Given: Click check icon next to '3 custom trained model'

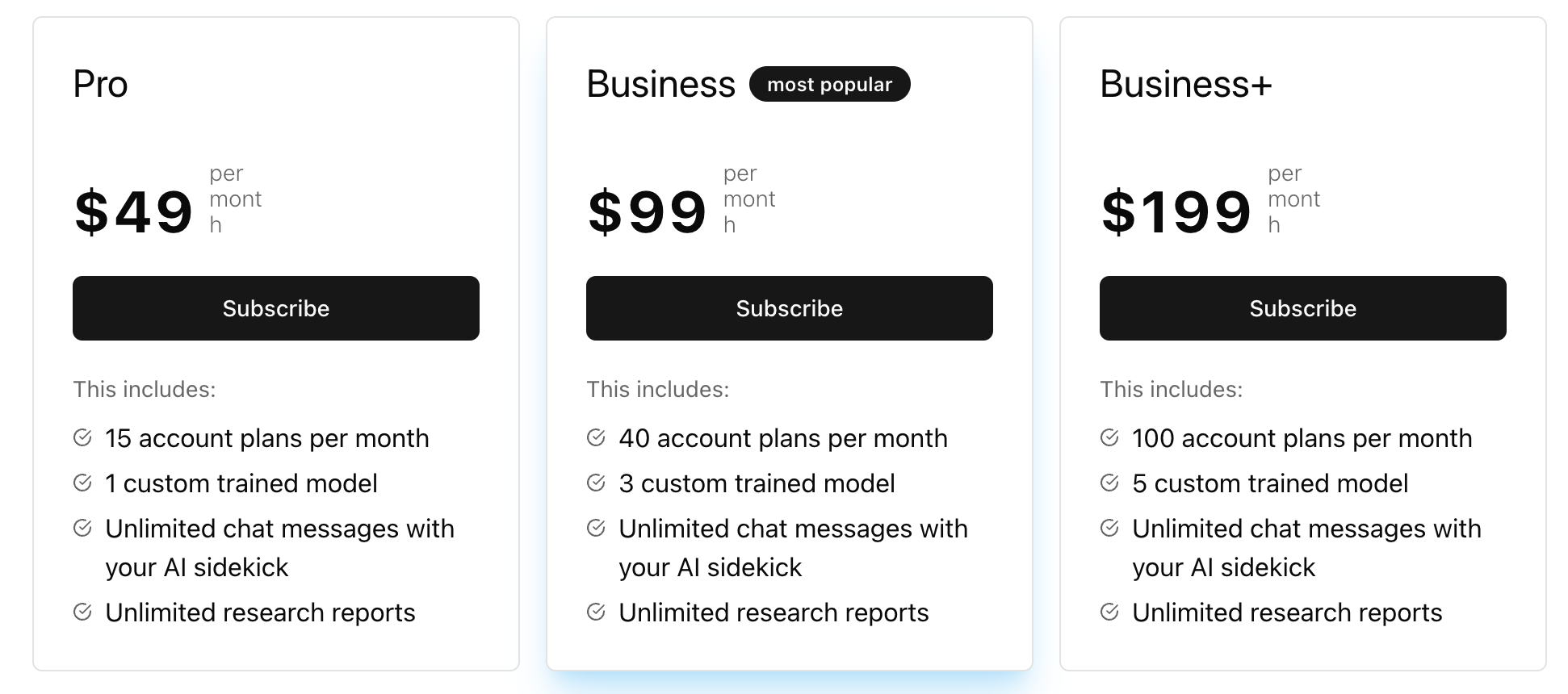Looking at the screenshot, I should pyautogui.click(x=596, y=483).
